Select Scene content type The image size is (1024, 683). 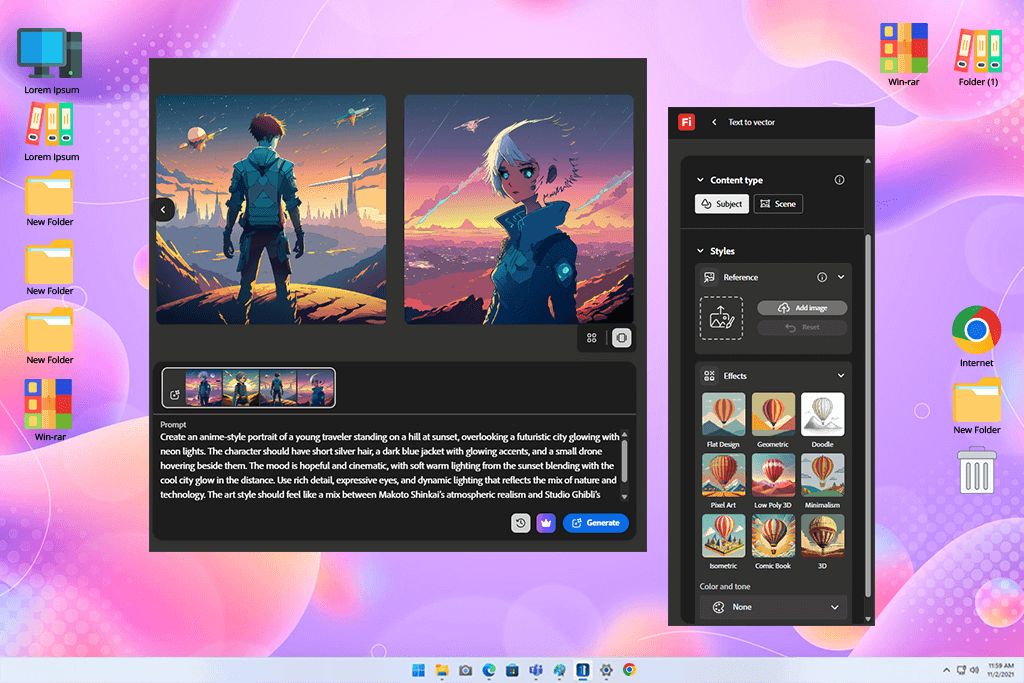(x=778, y=204)
